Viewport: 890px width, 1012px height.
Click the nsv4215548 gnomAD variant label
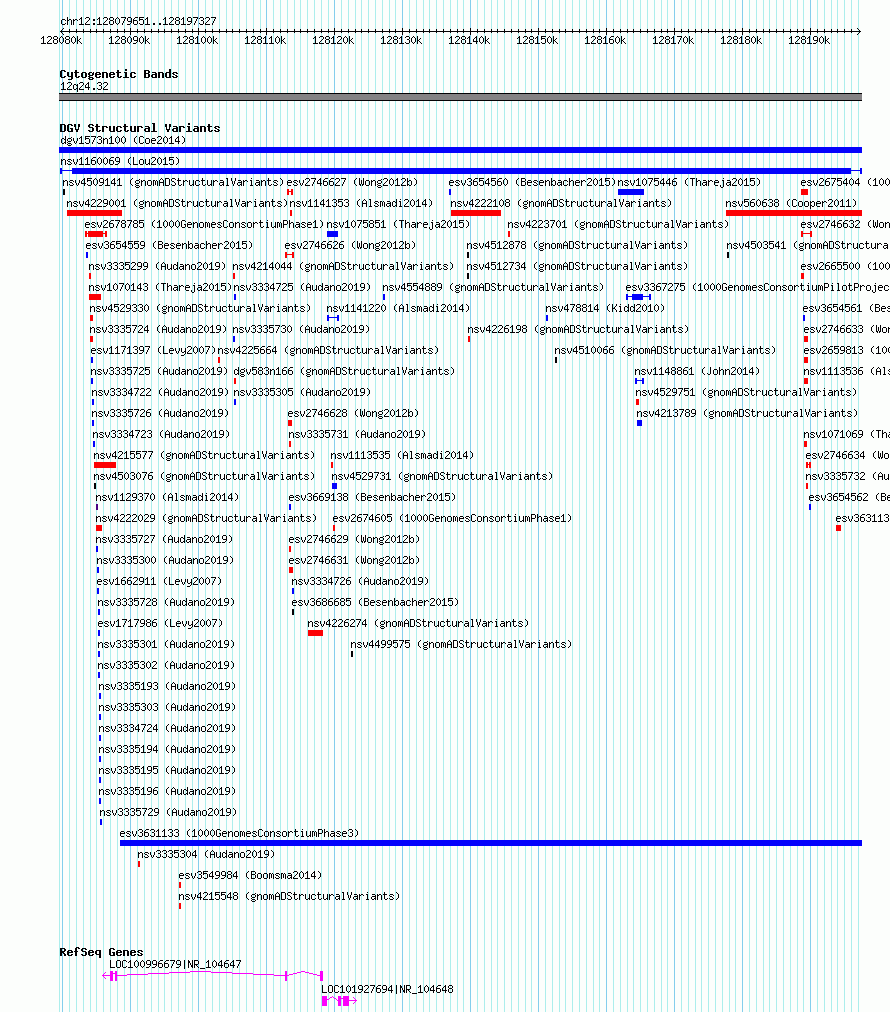pyautogui.click(x=289, y=896)
